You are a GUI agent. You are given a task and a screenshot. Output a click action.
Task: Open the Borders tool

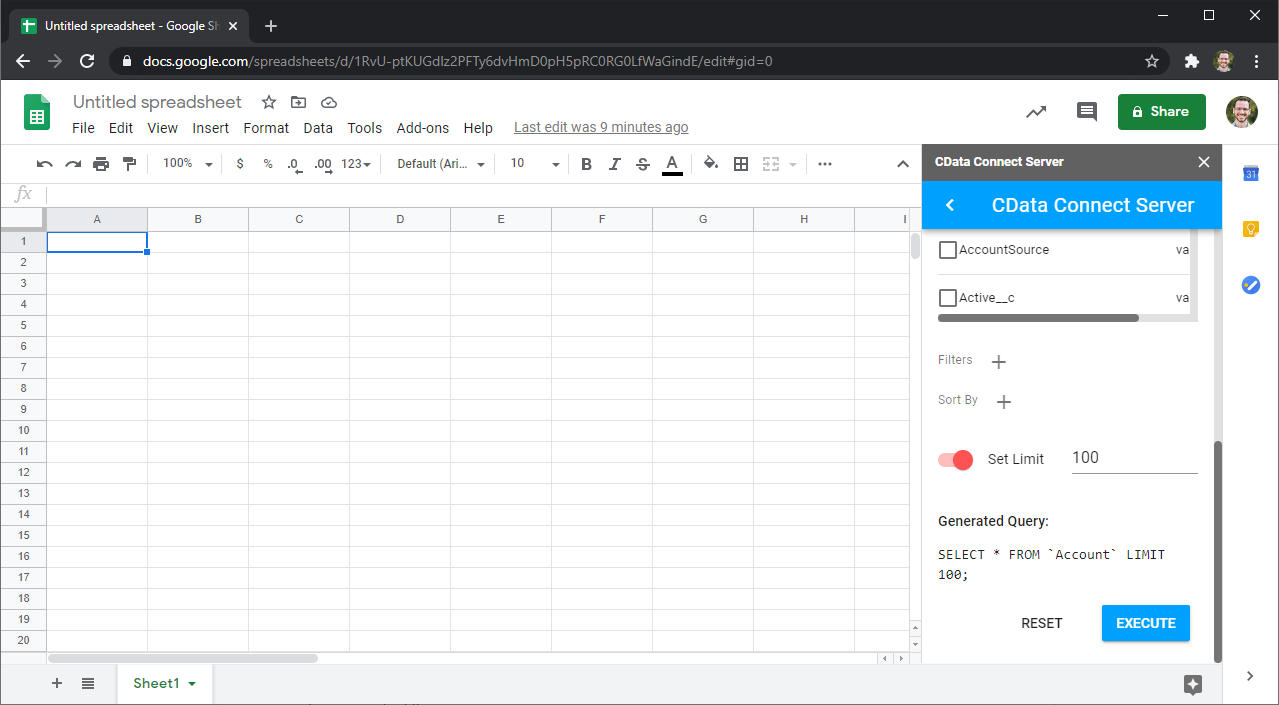tap(741, 164)
